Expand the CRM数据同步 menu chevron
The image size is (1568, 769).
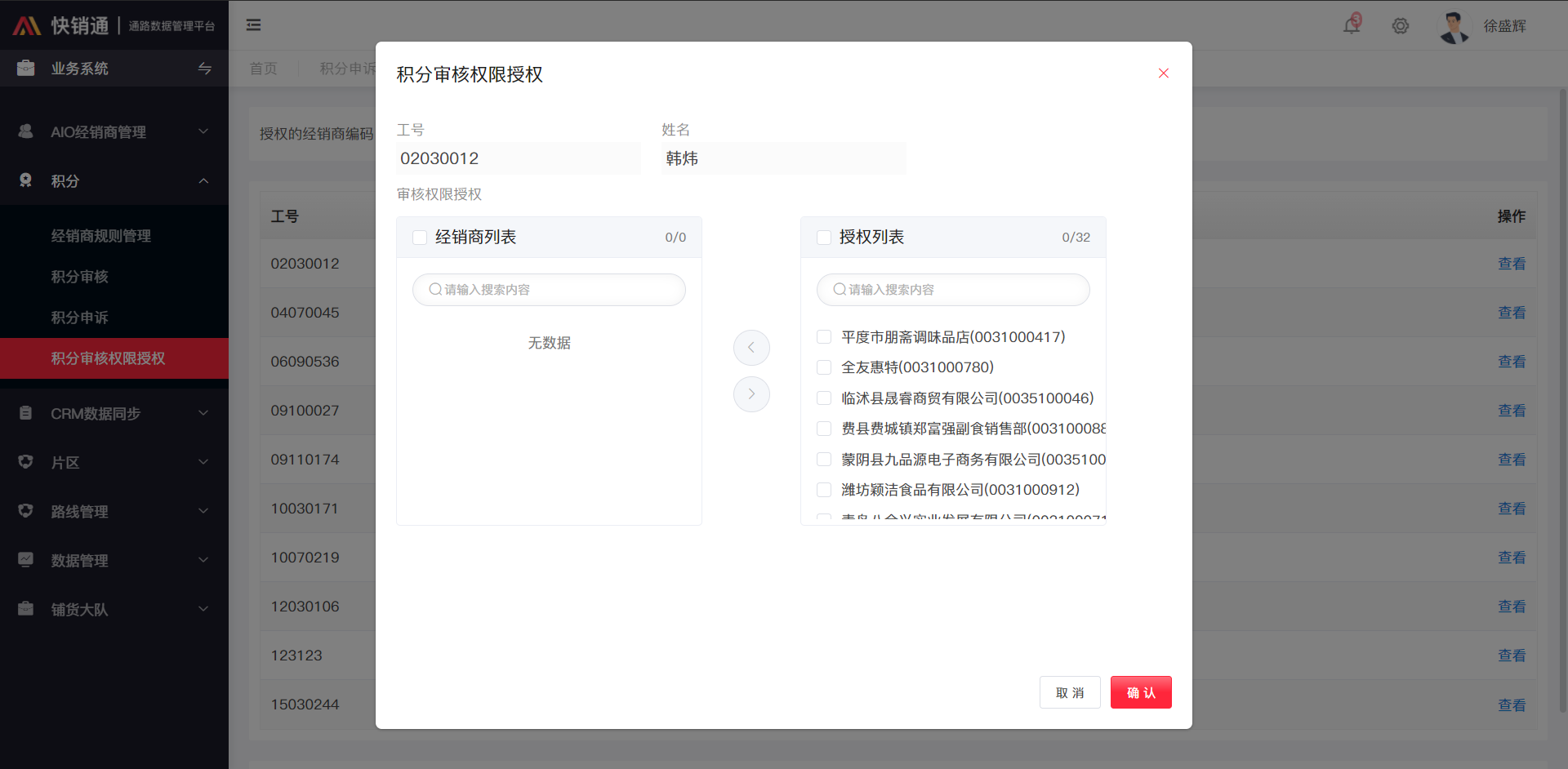[x=203, y=413]
